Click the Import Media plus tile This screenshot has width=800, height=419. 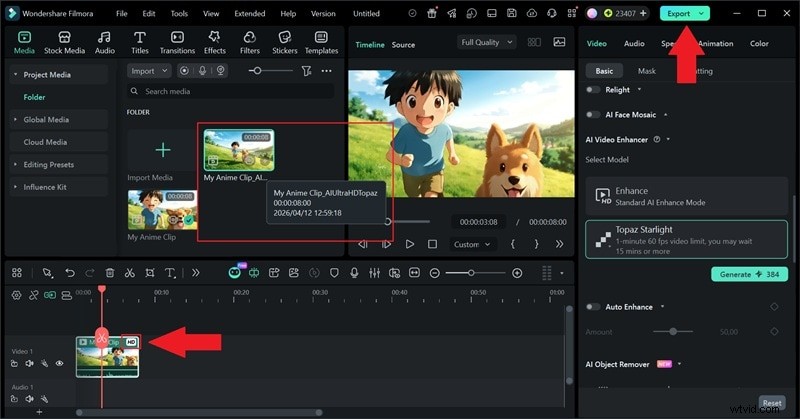(x=163, y=150)
